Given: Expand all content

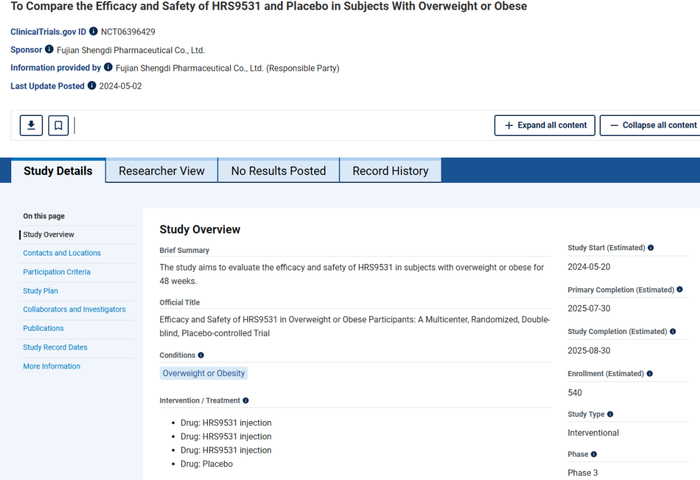Looking at the screenshot, I should [x=545, y=125].
